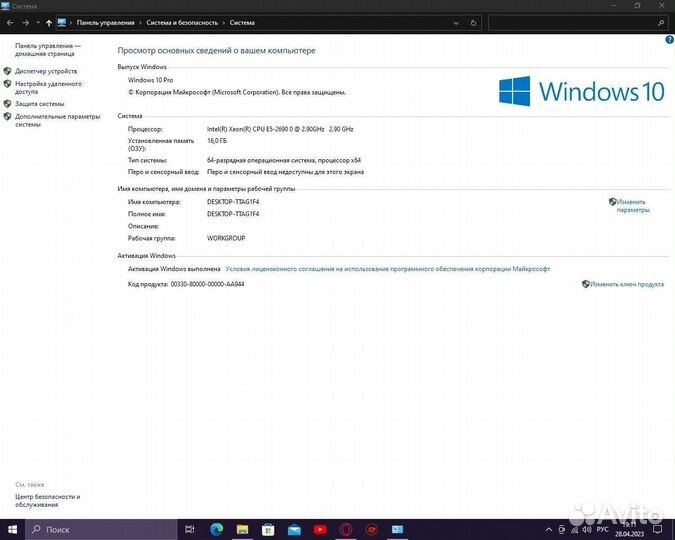Screen dimensions: 675x540
Task: Click computer name 'DESKTOP-TTAG1F4' in 'Имя компьютера' row
Action: (233, 202)
